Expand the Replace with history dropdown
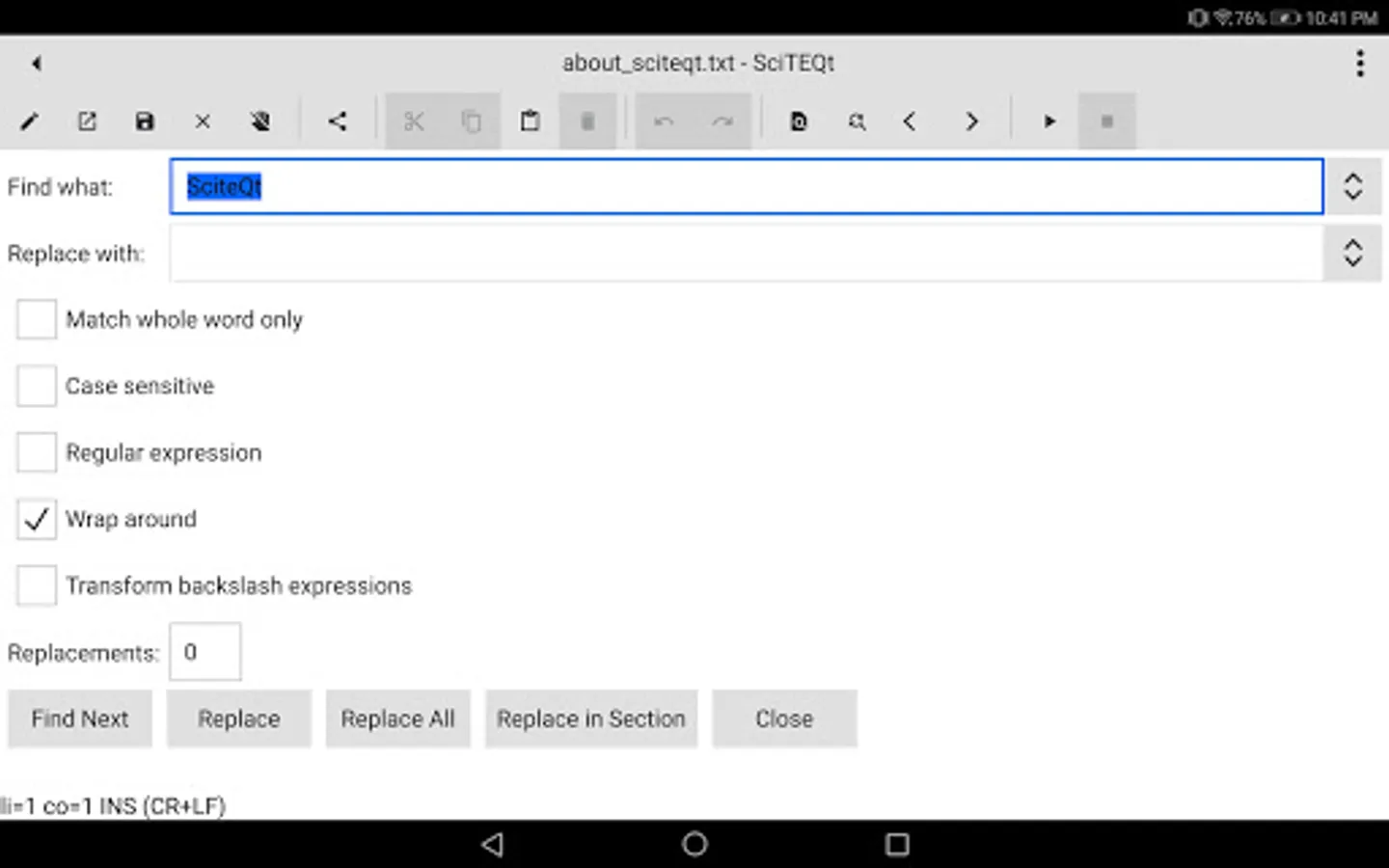Viewport: 1389px width, 868px height. (x=1352, y=253)
